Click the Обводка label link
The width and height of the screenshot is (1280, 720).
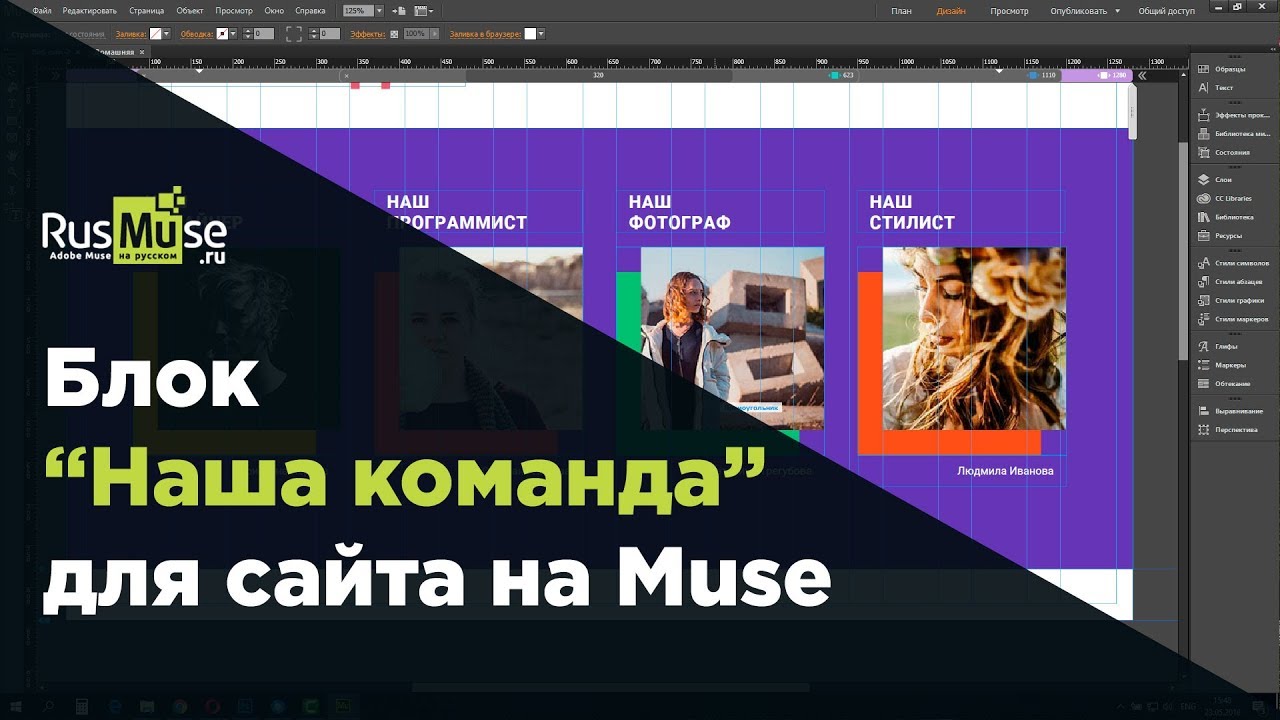click(x=197, y=33)
